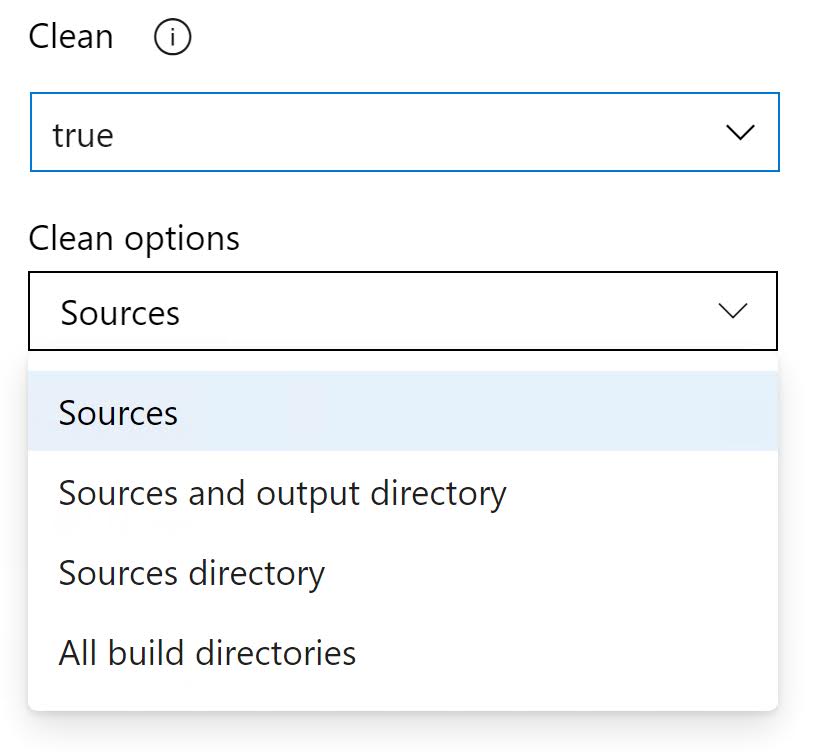Click the Clean options field label
This screenshot has height=752, width=836.
point(134,239)
